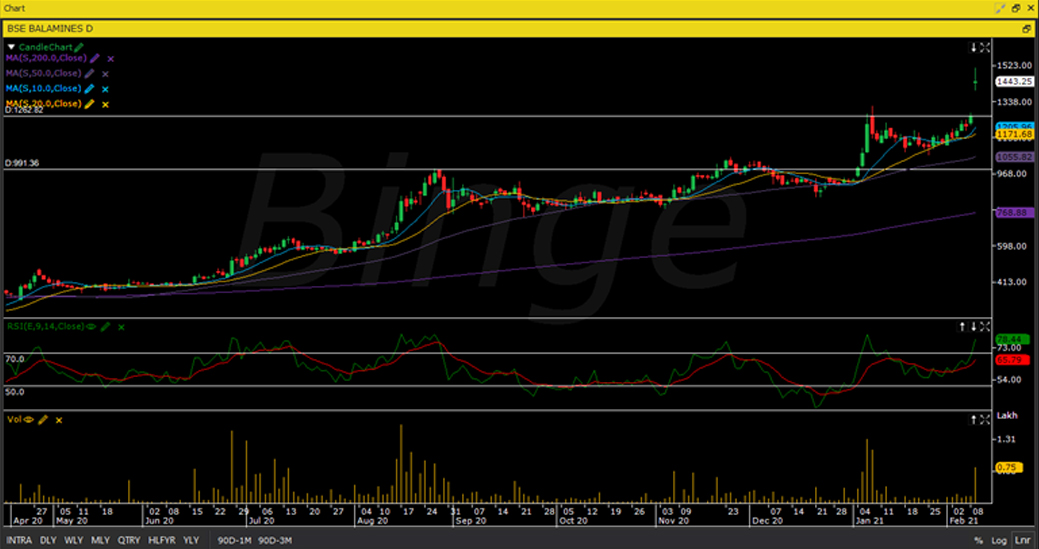Switch to YLY timeframe
This screenshot has height=549, width=1039.
pos(191,540)
